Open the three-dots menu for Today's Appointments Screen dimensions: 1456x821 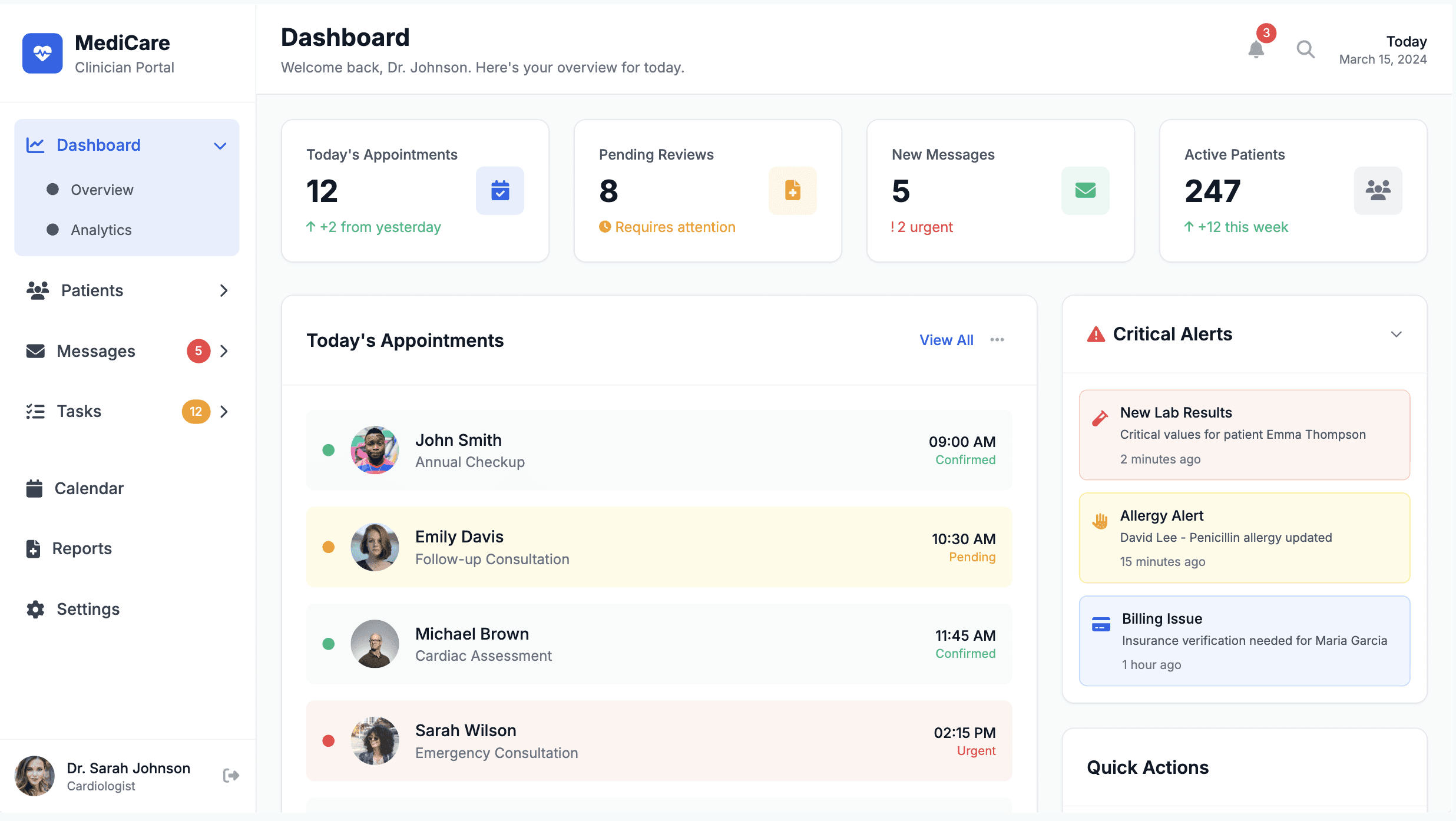[x=997, y=340]
